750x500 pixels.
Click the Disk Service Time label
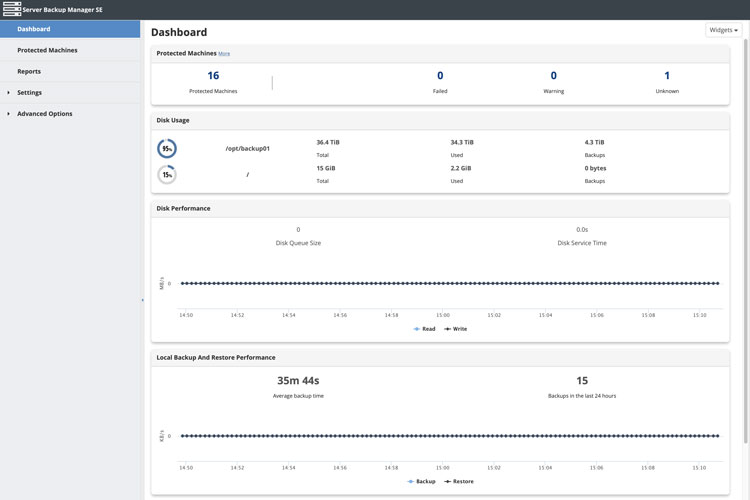[582, 243]
